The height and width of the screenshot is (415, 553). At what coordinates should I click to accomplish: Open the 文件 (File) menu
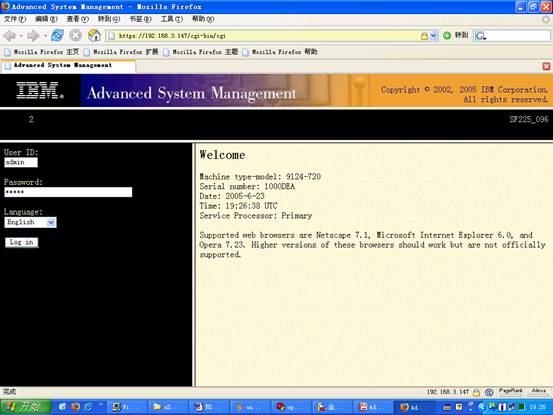pos(15,19)
